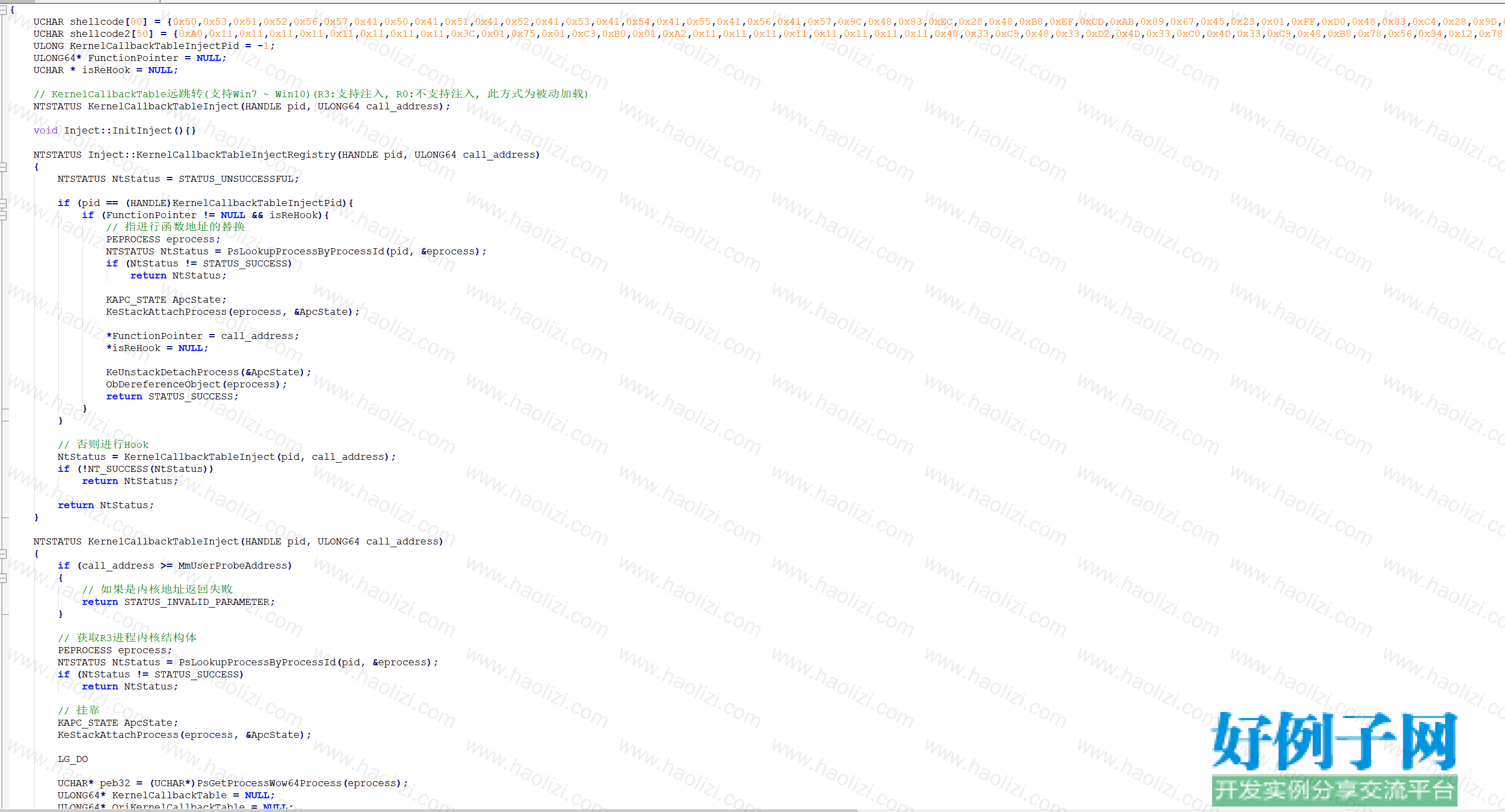The height and width of the screenshot is (812, 1505).
Task: Click first 'KAPC_STATE ApcState;' declaration
Action: [166, 300]
